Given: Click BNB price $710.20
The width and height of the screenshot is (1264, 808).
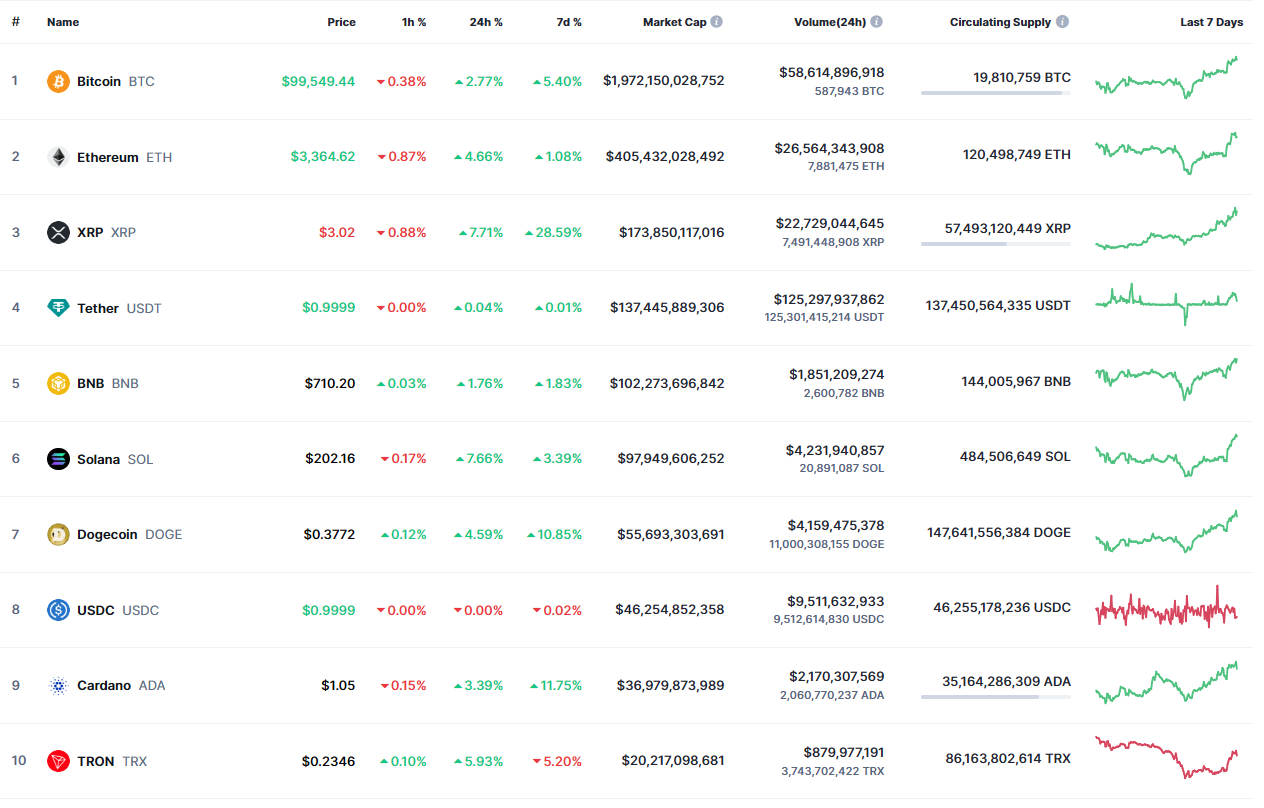Looking at the screenshot, I should (x=330, y=383).
